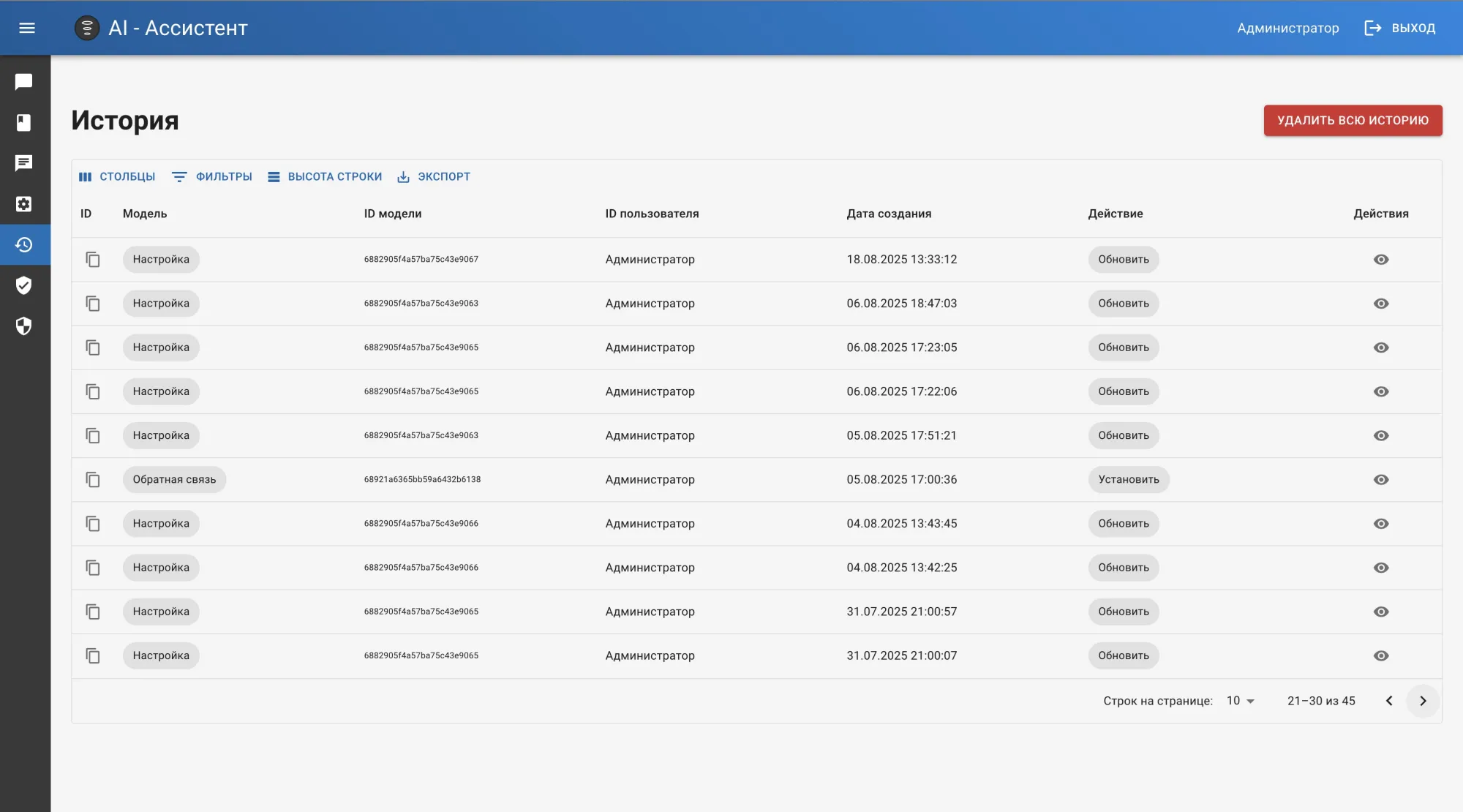The width and height of the screenshot is (1463, 812).
Task: Go to previous page of history
Action: (x=1389, y=701)
